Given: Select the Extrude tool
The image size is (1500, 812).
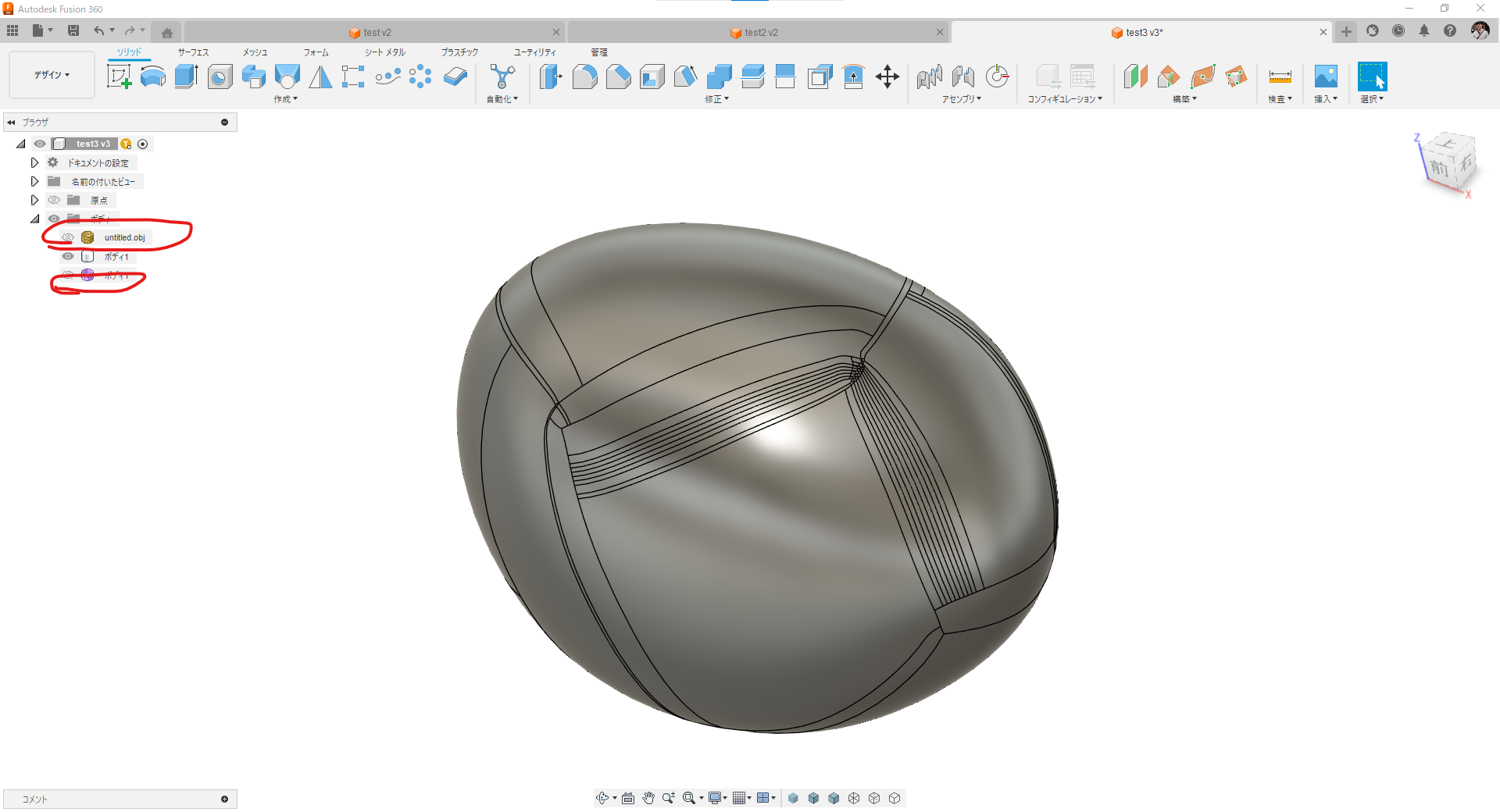Looking at the screenshot, I should tap(186, 77).
